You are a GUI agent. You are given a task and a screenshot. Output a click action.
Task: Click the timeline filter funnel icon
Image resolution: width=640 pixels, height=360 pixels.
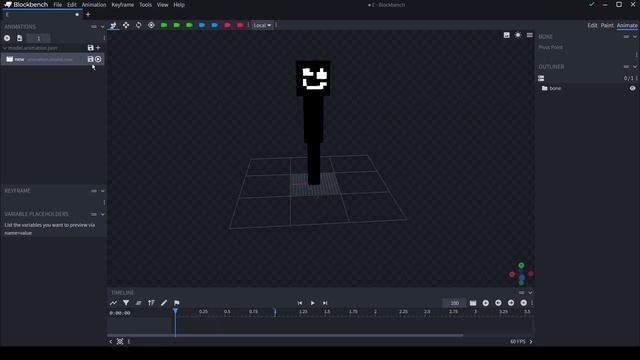coord(126,303)
